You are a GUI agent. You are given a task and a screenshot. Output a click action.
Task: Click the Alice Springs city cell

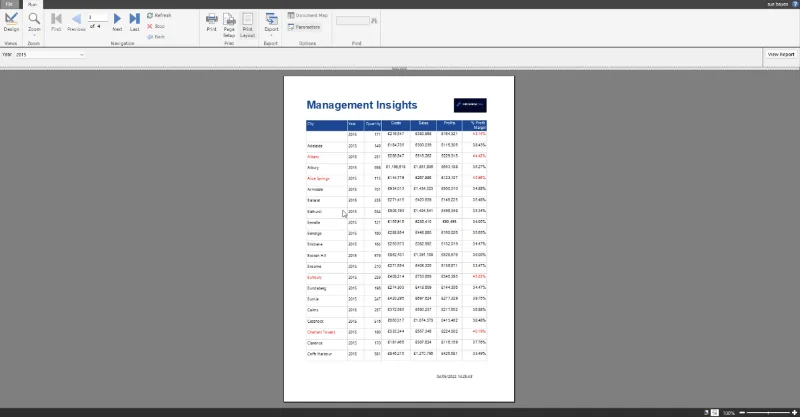(327, 179)
